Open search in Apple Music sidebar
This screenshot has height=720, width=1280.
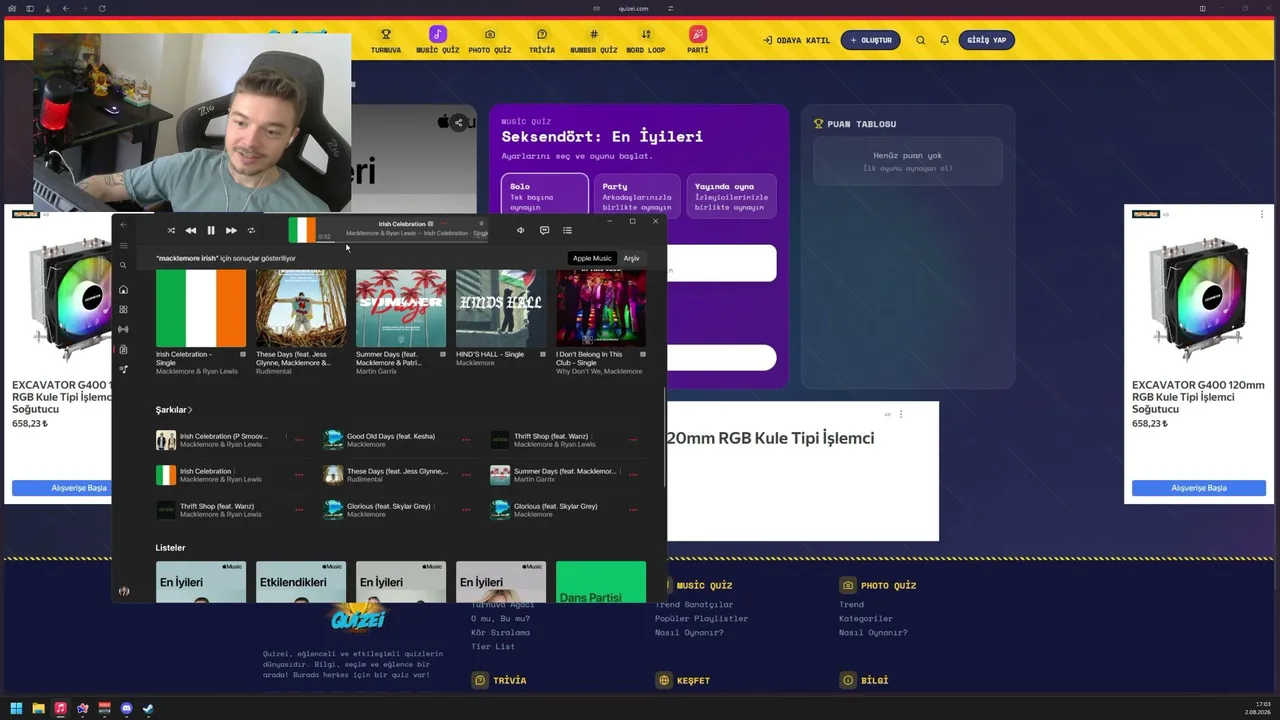(124, 265)
